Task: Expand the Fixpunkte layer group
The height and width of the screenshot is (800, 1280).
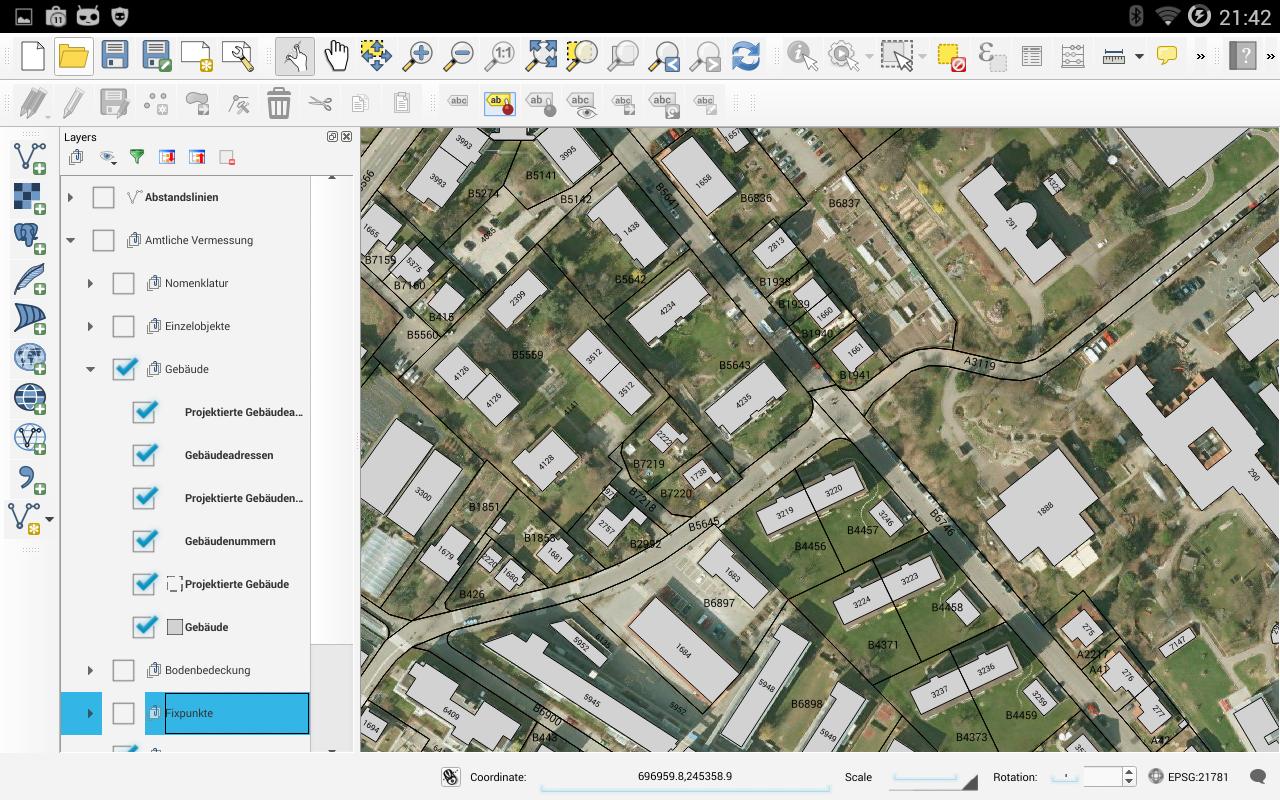Action: click(89, 713)
